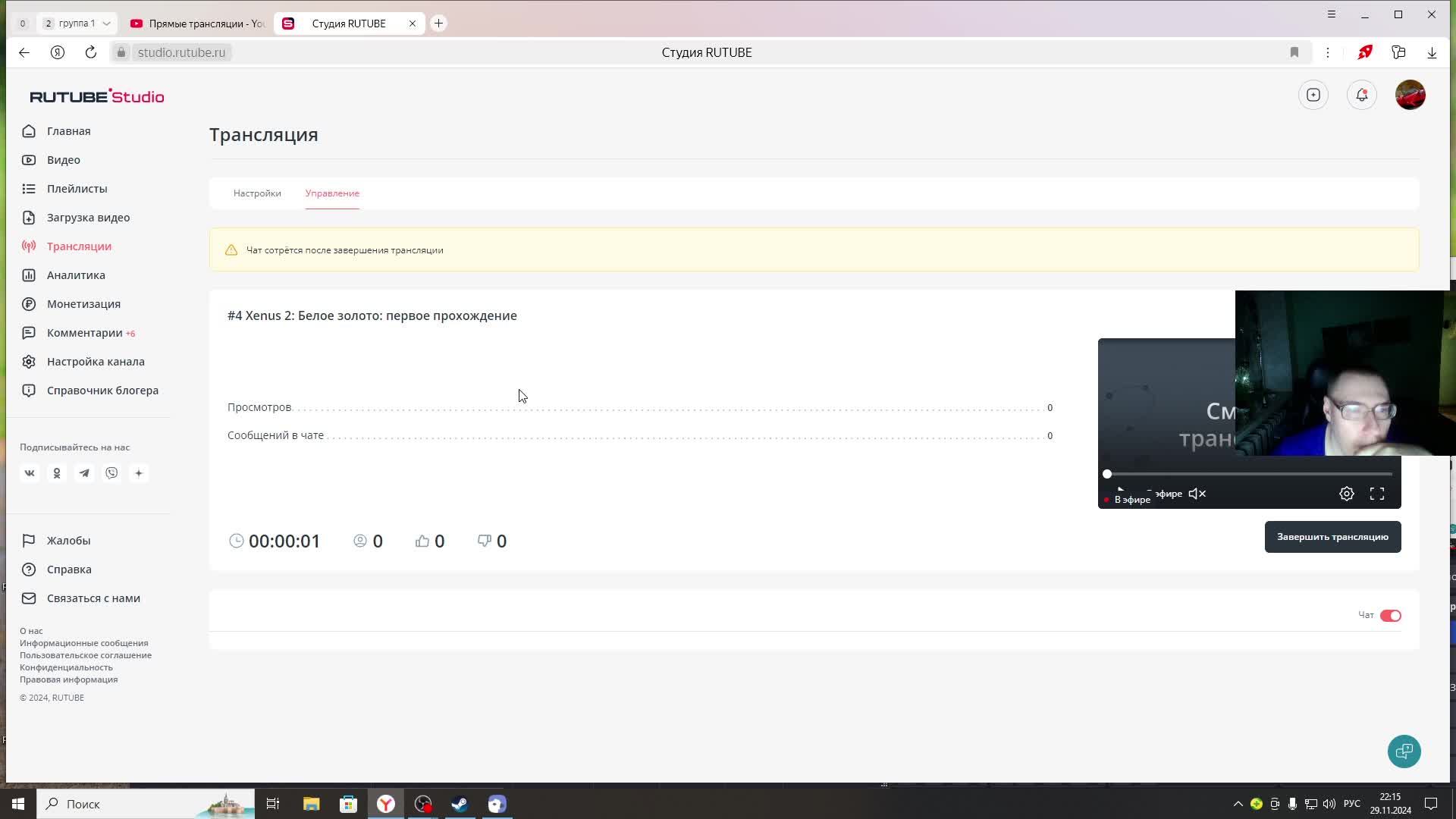Viewport: 1456px width, 819px height.
Task: Open Аналитика in the sidebar
Action: tap(76, 275)
